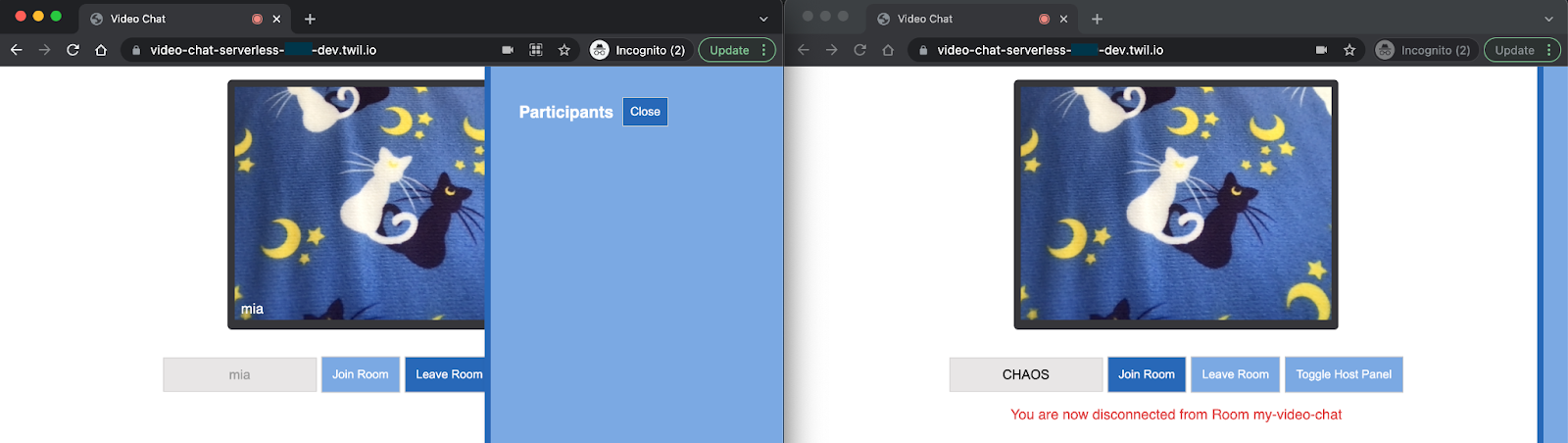The image size is (1568, 443).
Task: Click the mia name input field
Action: click(240, 374)
